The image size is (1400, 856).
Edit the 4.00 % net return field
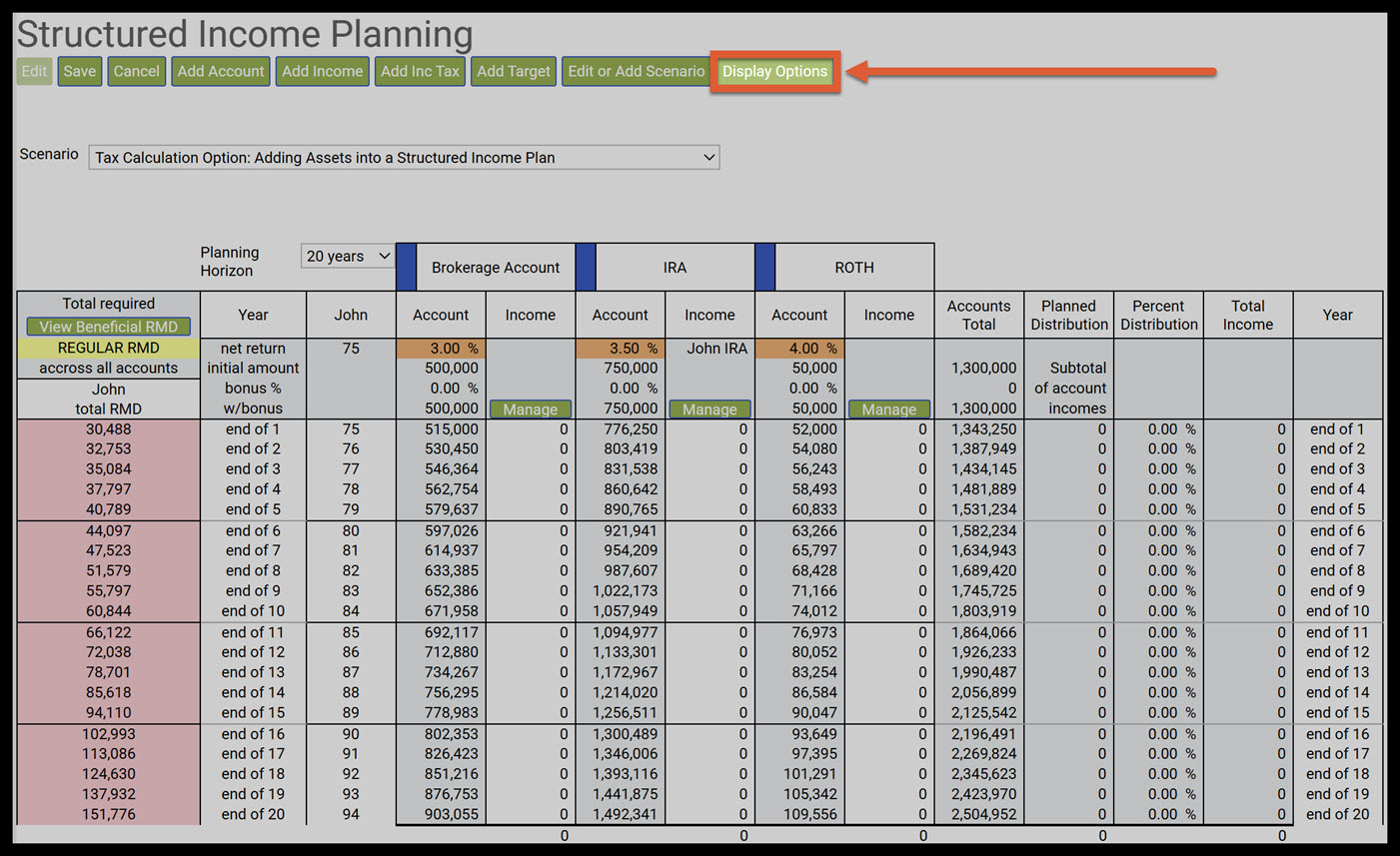(x=799, y=349)
